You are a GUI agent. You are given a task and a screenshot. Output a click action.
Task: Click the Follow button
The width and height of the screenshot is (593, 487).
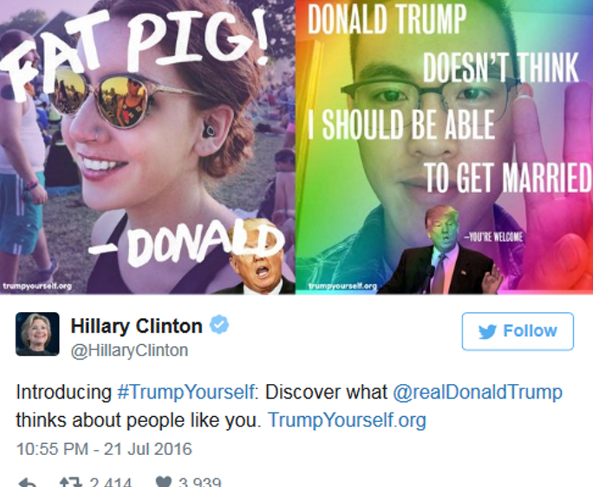tap(517, 331)
